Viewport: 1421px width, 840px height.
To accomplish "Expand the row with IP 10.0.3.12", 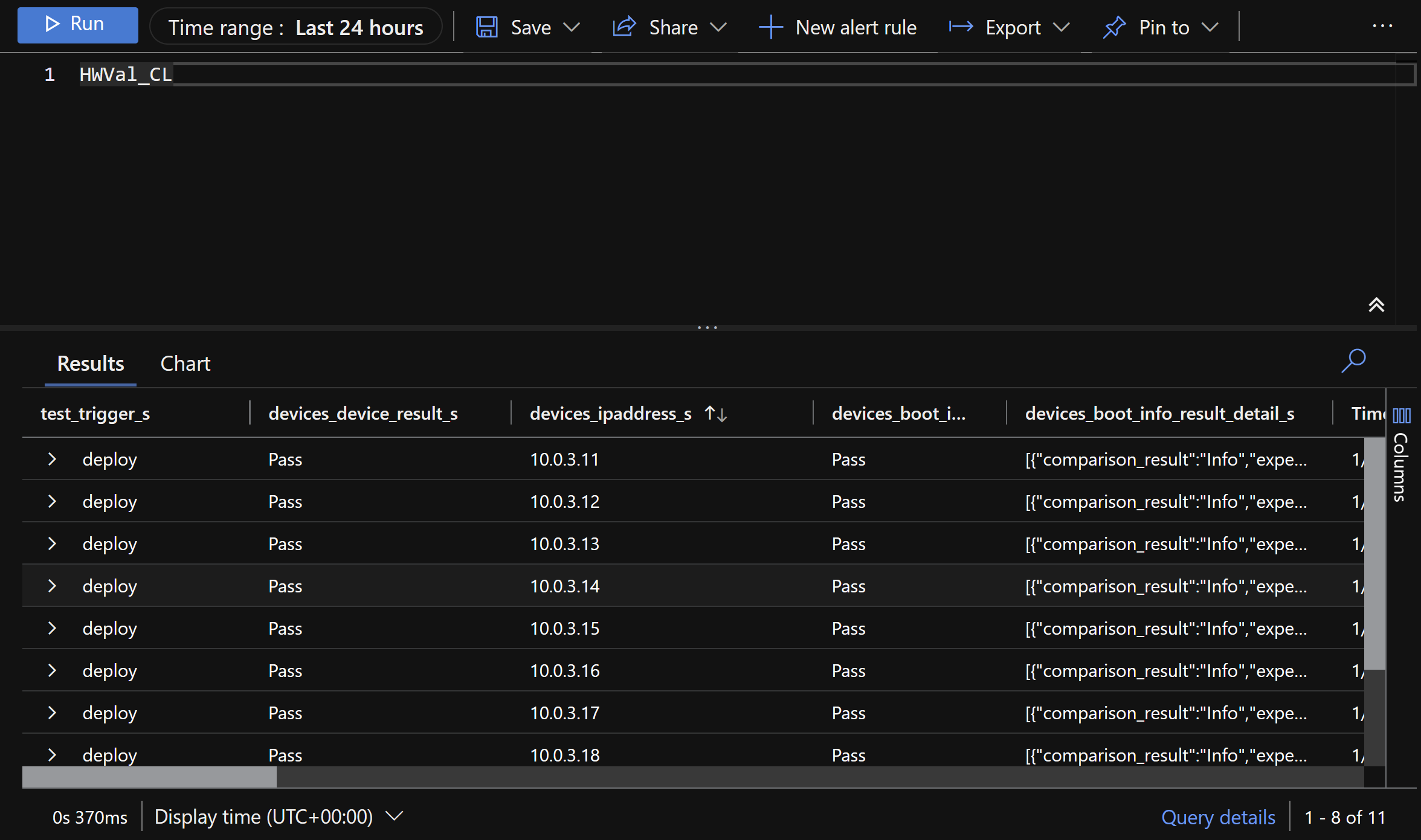I will (52, 501).
